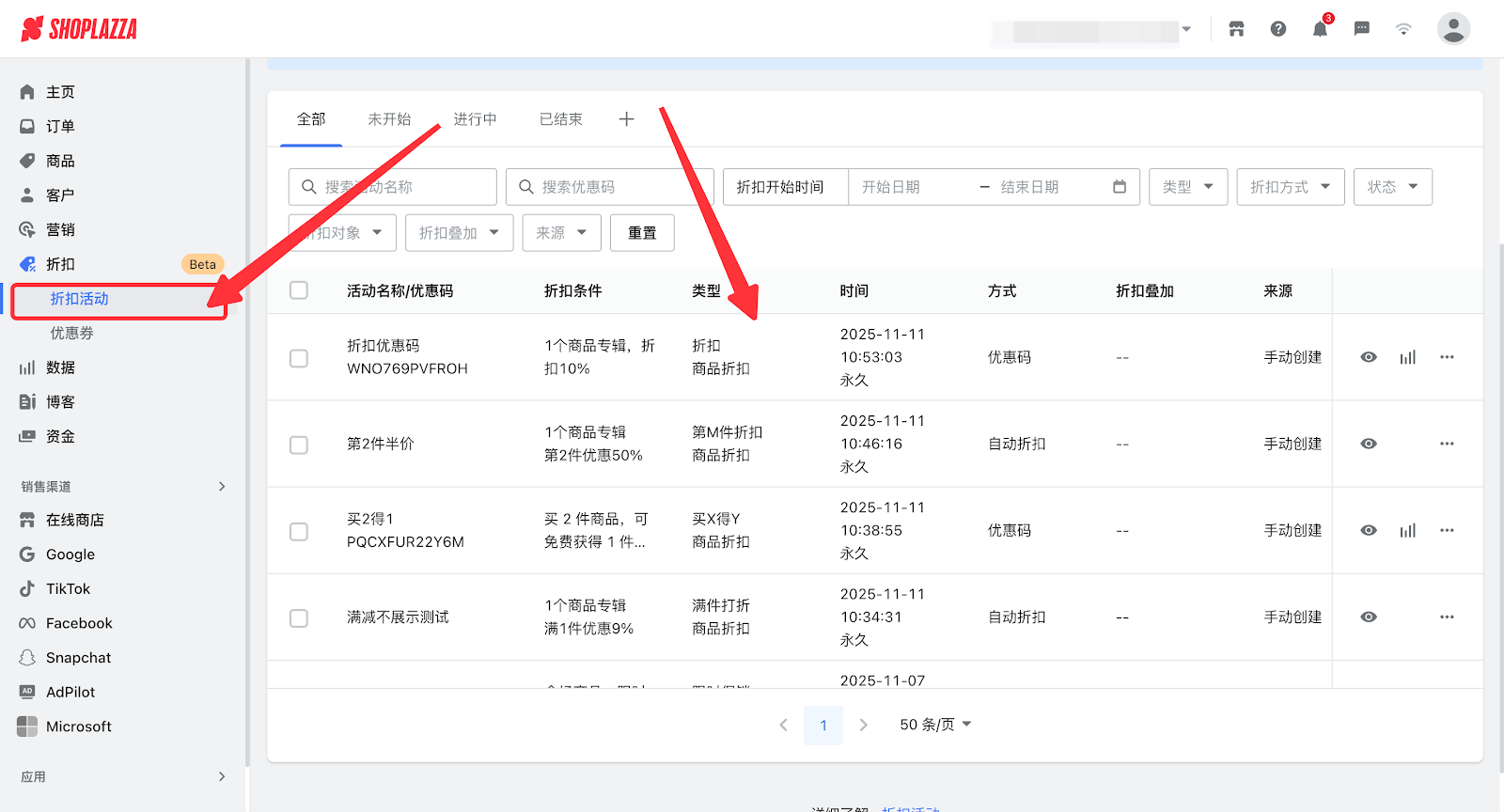Click the 重置 reset button
Image resolution: width=1504 pixels, height=812 pixels.
coord(642,233)
